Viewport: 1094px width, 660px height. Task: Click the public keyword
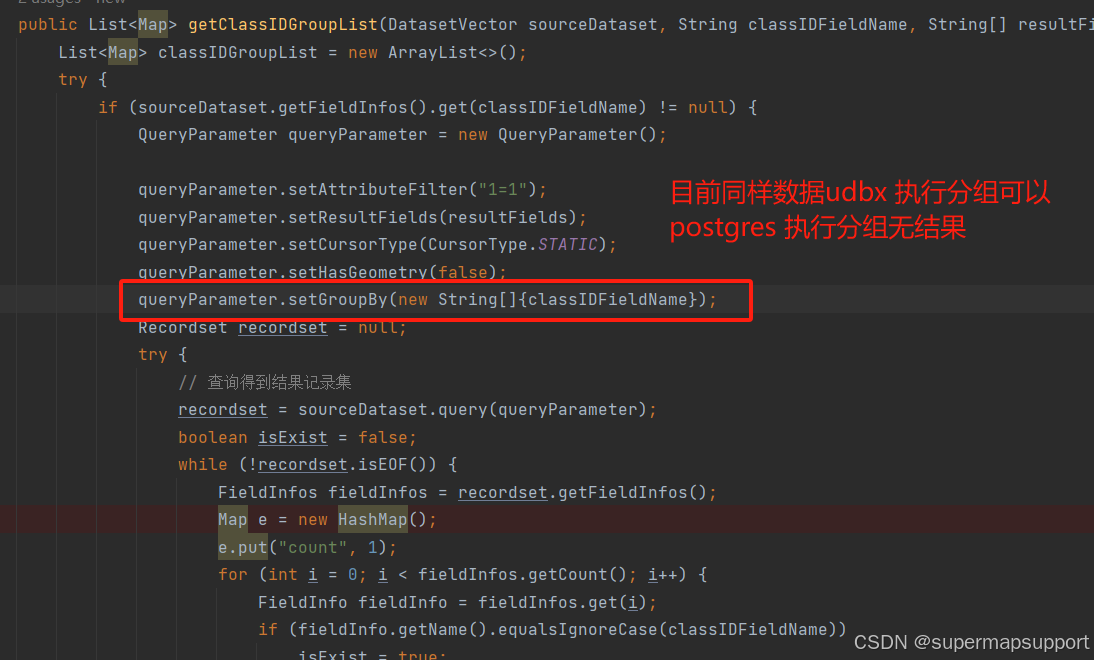tap(47, 24)
